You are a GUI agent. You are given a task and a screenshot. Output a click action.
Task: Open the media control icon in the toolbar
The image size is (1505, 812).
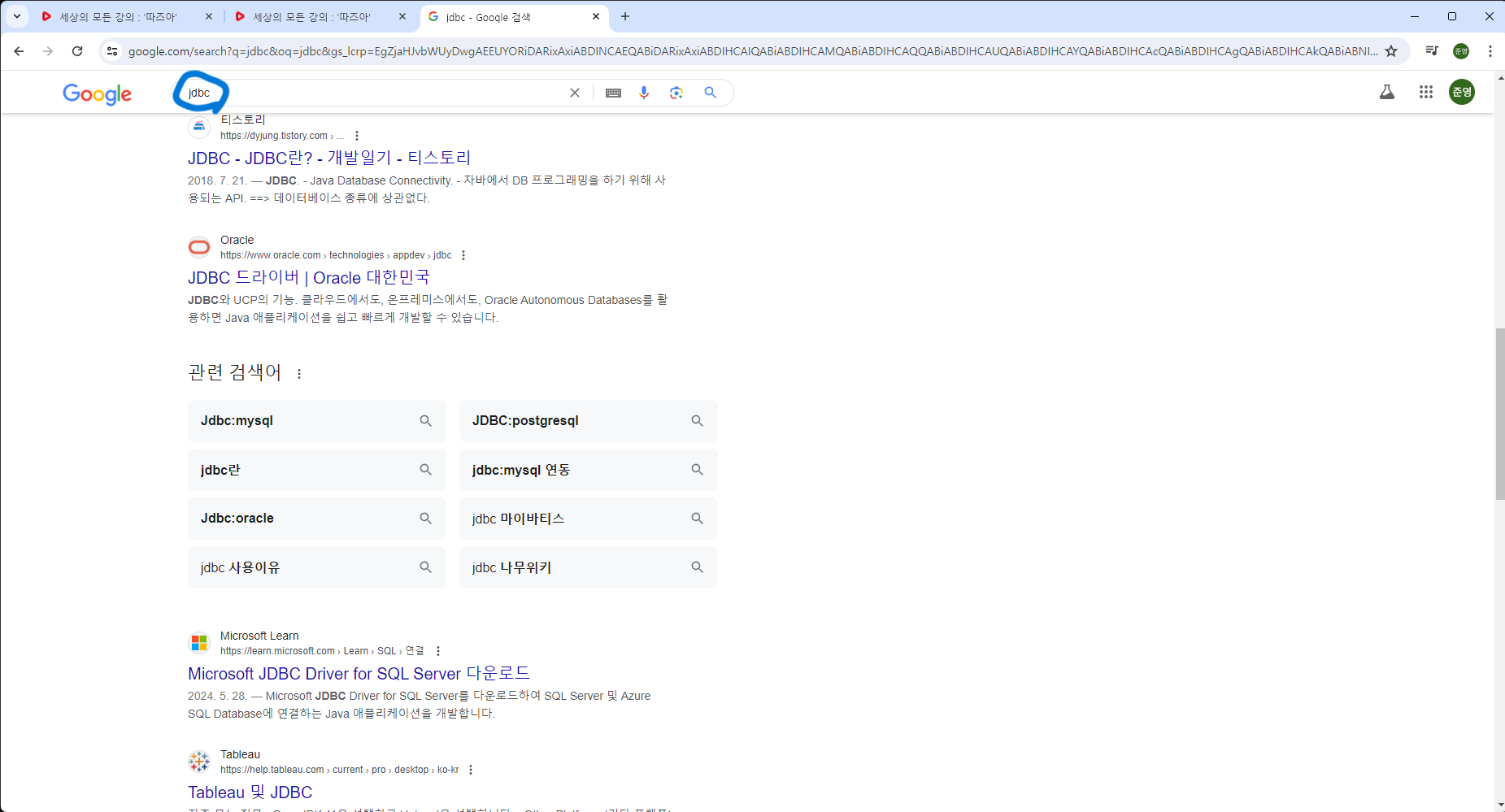coord(1432,51)
